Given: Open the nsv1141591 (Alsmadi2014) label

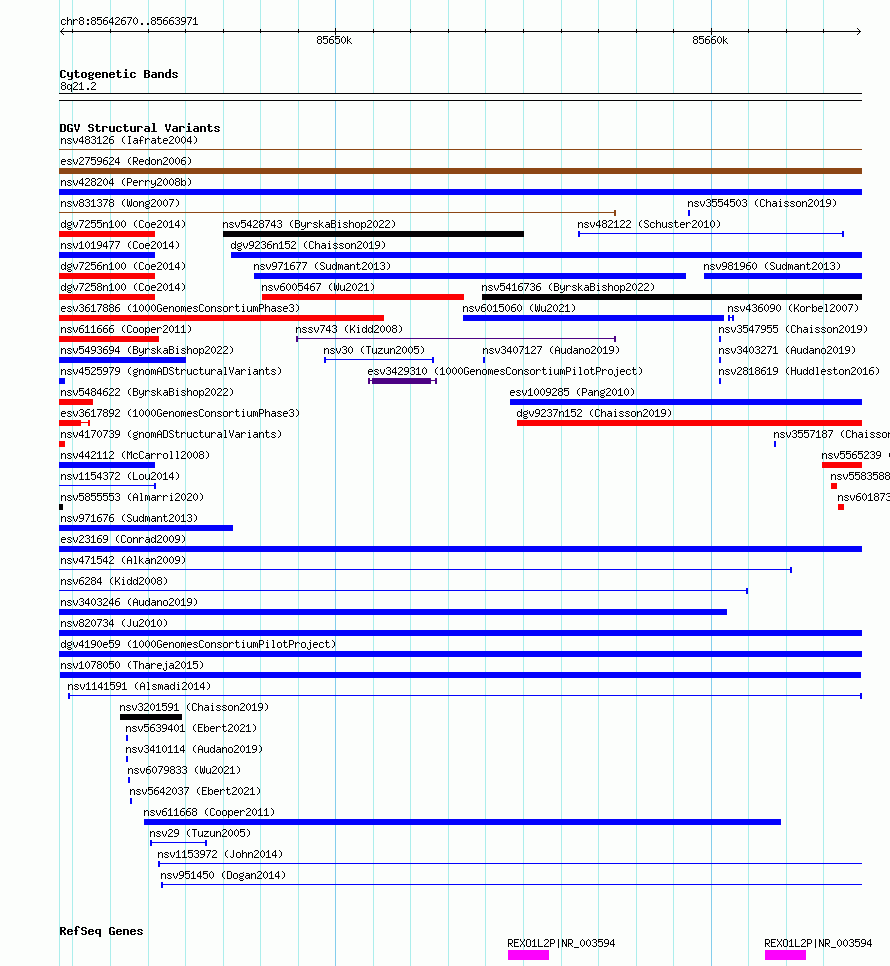Looking at the screenshot, I should [x=139, y=685].
